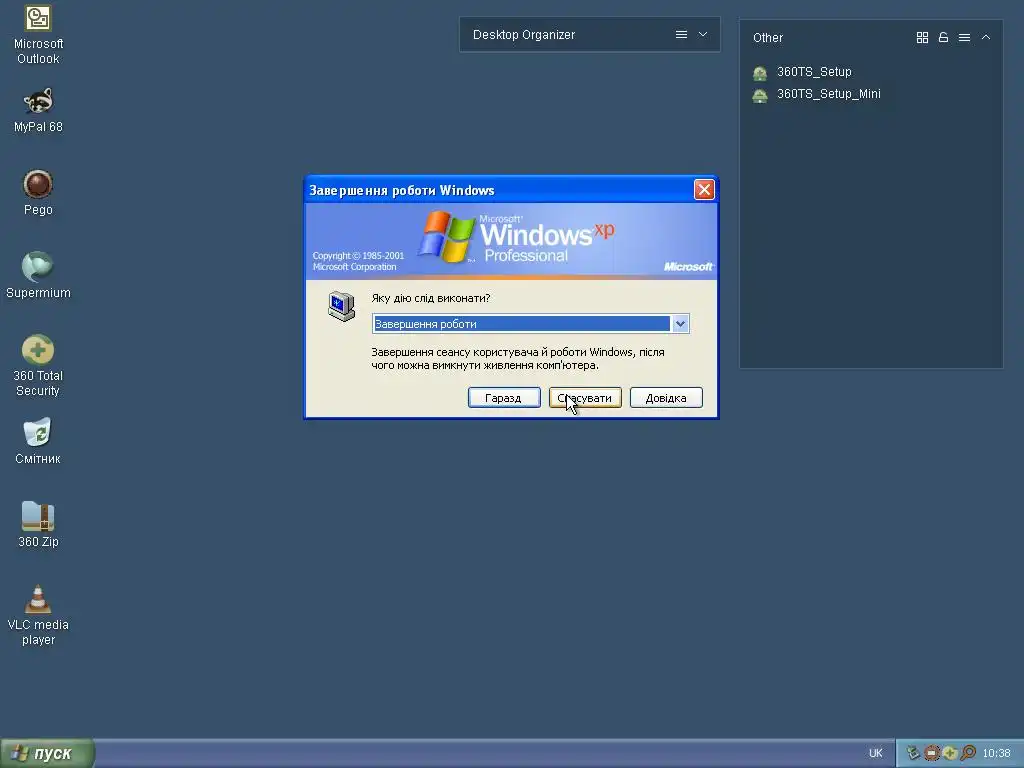The height and width of the screenshot is (768, 1024).
Task: Select the 360 Total Security desktop icon
Action: click(x=38, y=366)
